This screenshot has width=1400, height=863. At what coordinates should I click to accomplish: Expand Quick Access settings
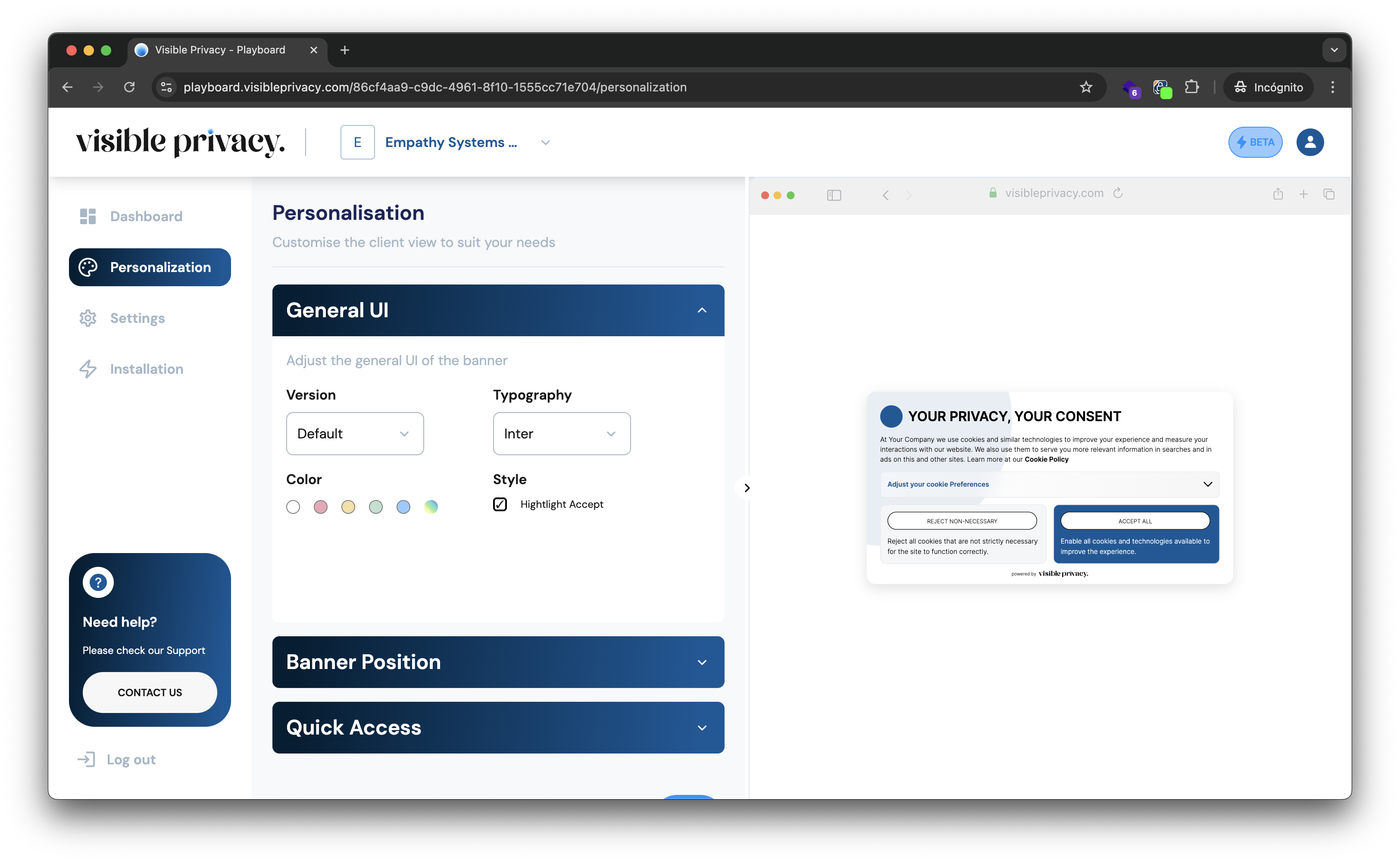pos(498,727)
